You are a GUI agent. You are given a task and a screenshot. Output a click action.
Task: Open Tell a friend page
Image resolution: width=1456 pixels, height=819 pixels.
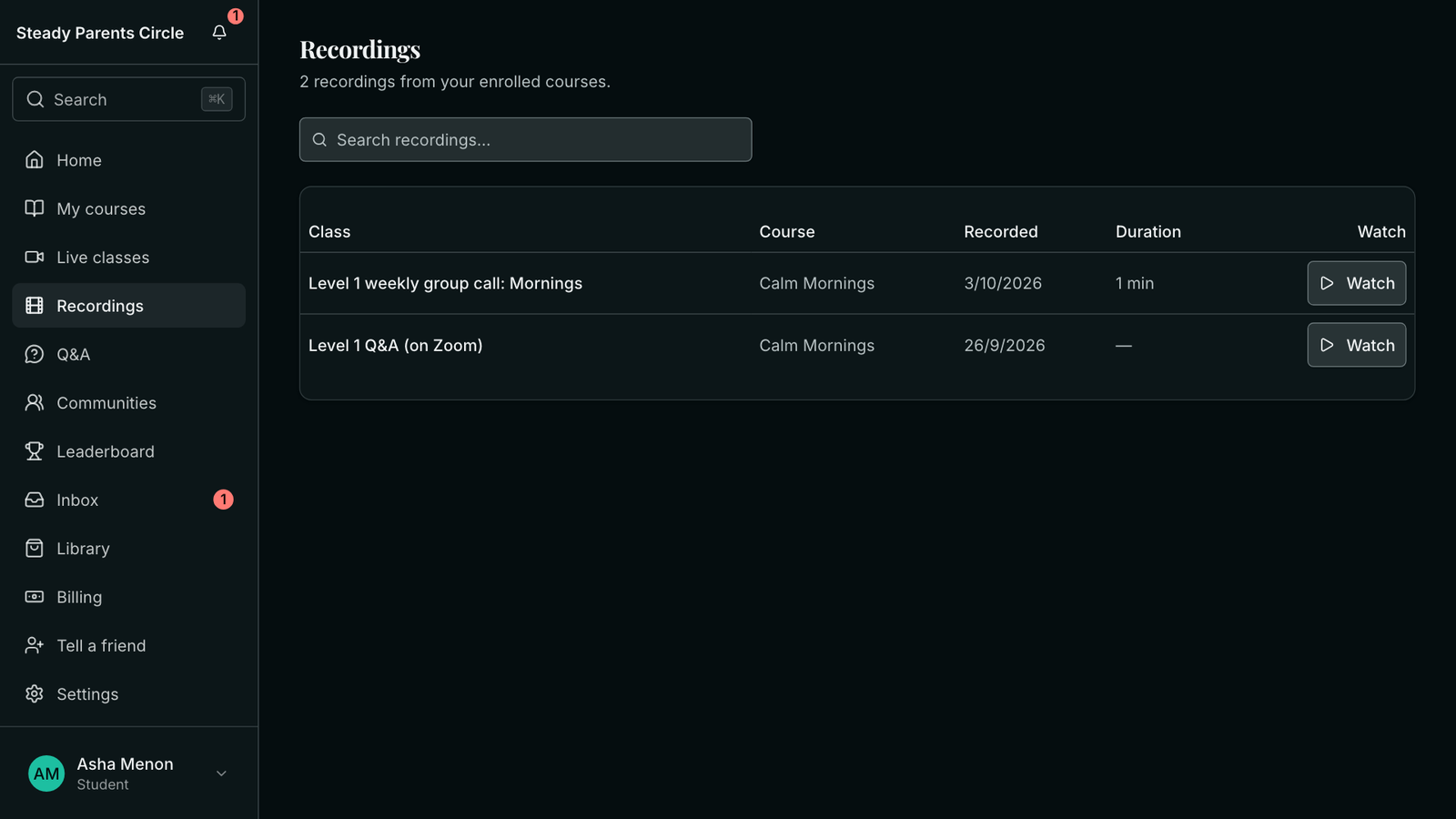click(129, 645)
